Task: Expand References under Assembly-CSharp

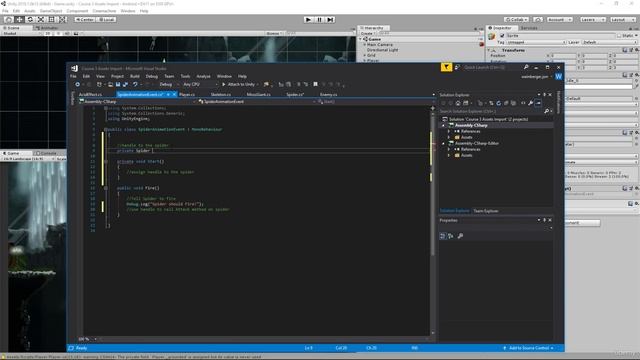Action: [x=449, y=131]
